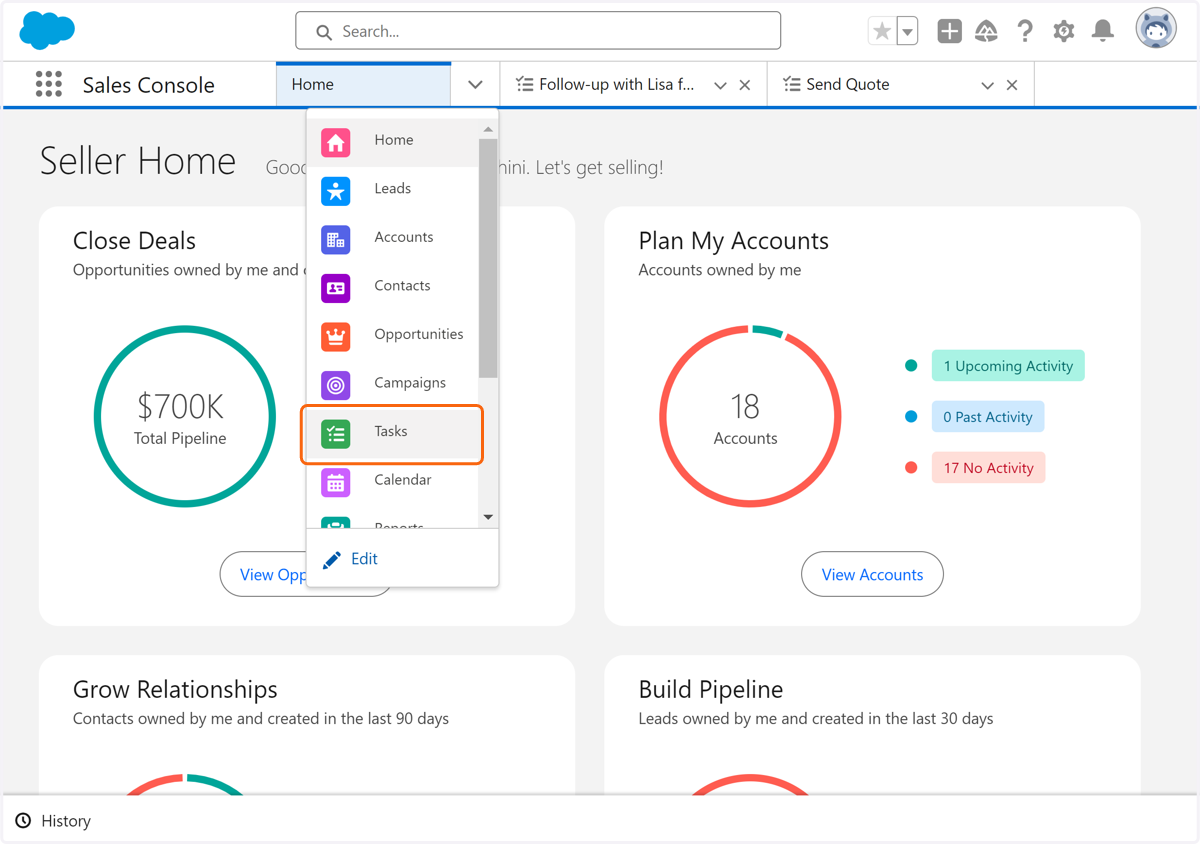Open the user profile avatar
This screenshot has height=844, width=1200.
(1156, 29)
